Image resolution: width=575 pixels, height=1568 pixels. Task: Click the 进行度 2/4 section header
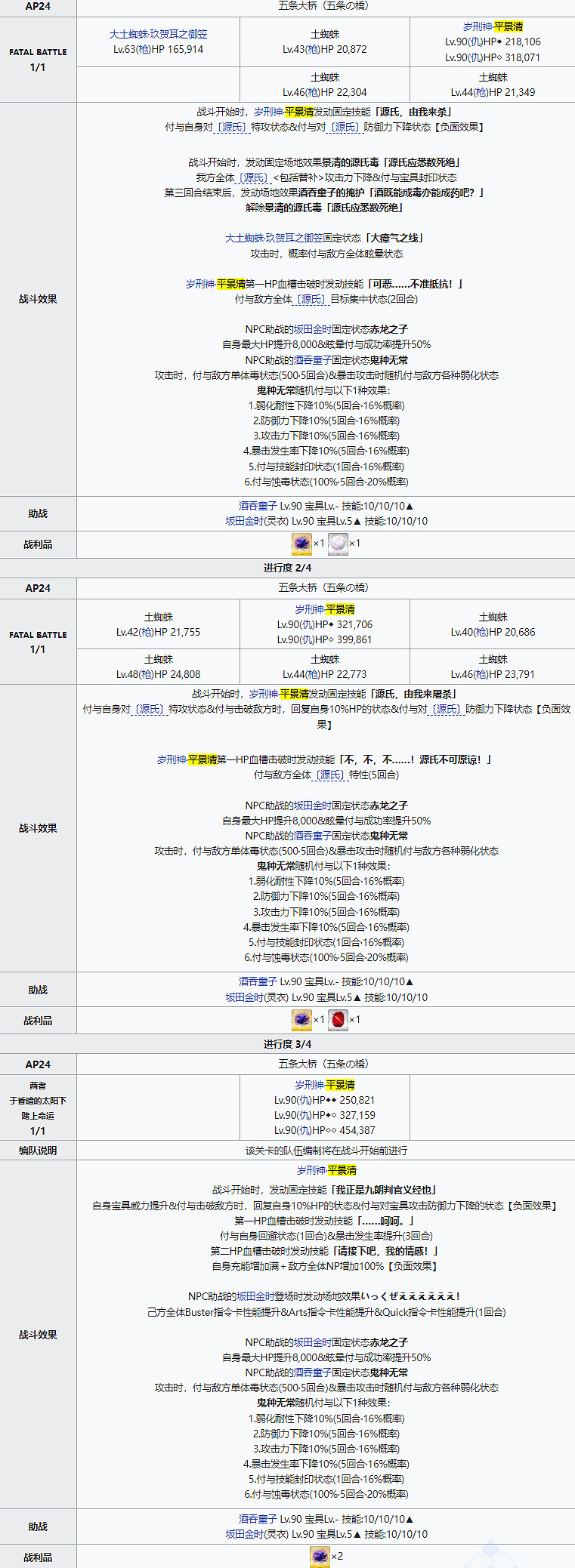click(287, 568)
